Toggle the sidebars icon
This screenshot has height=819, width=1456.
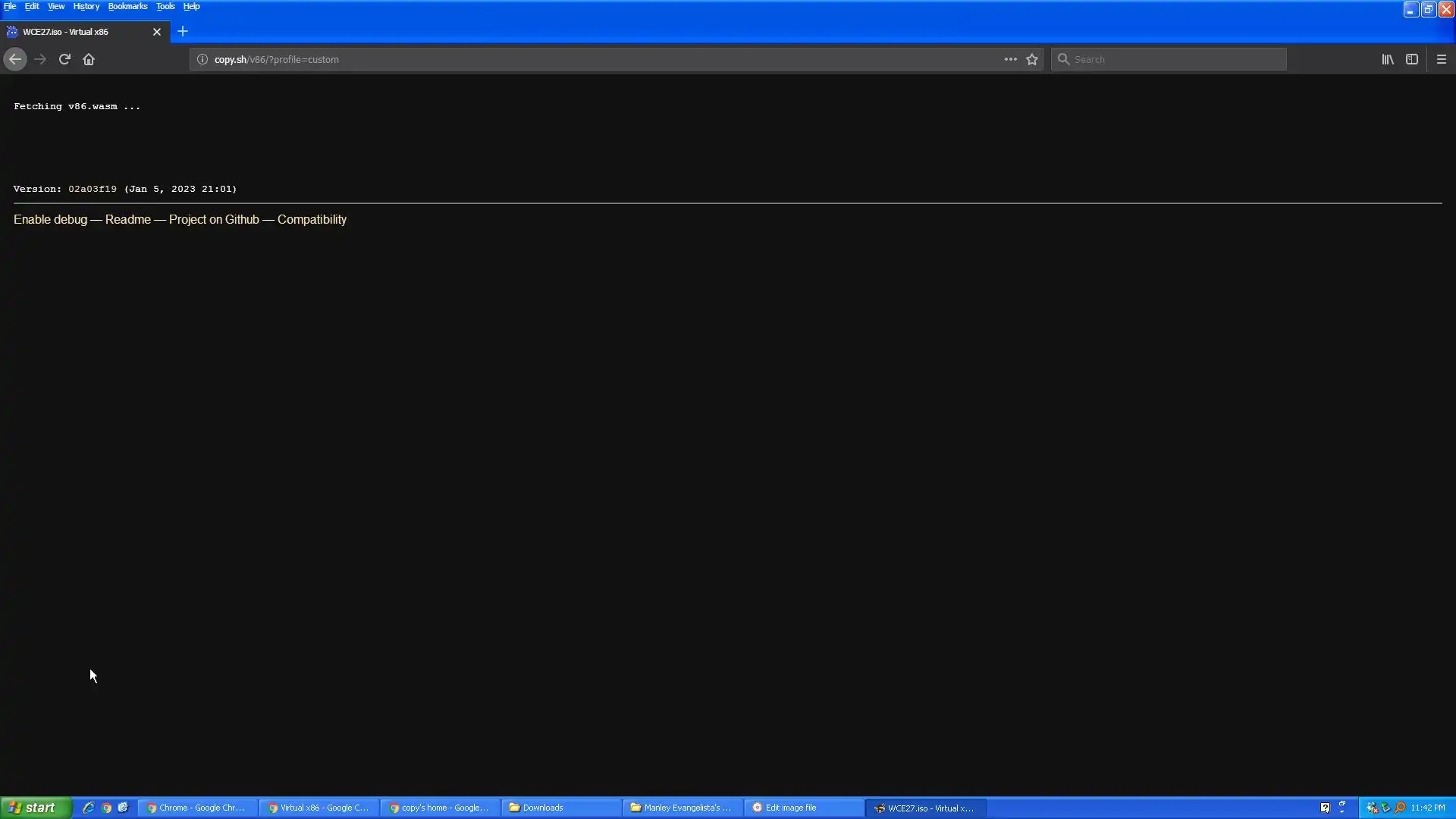coord(1411,59)
